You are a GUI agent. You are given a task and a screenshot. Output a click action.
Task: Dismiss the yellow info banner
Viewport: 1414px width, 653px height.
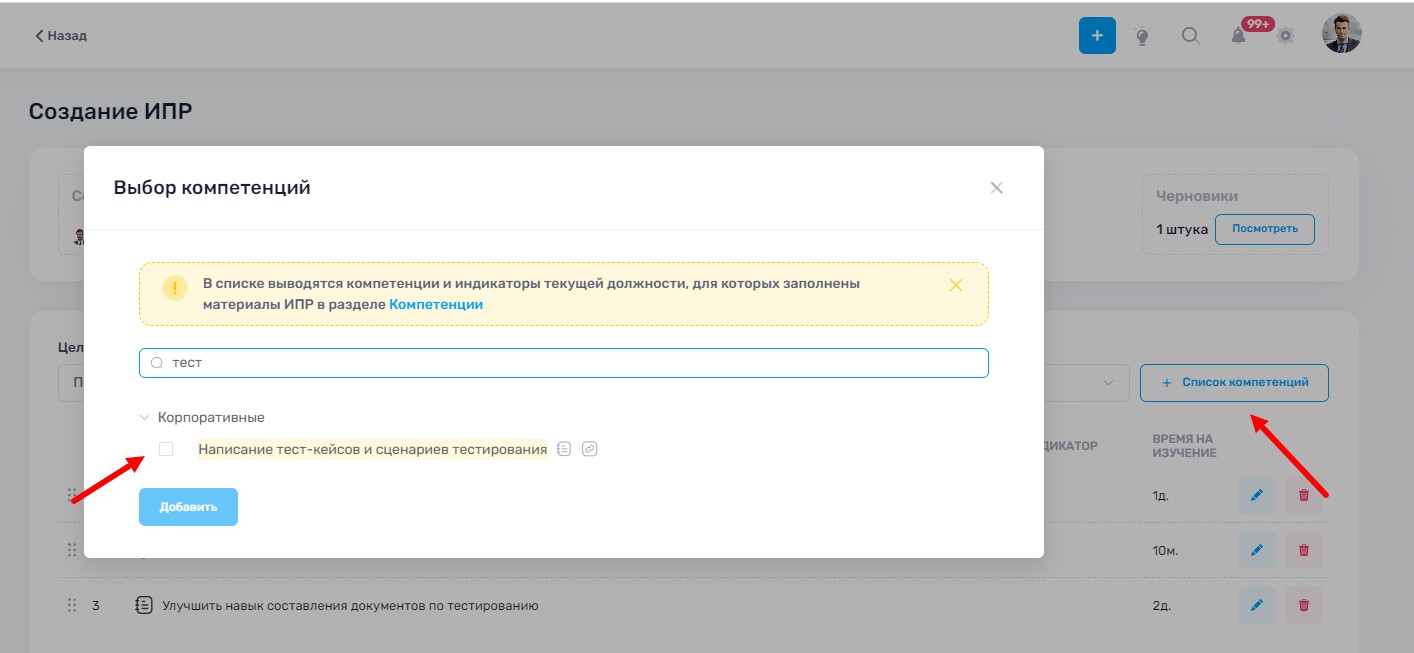tap(955, 285)
